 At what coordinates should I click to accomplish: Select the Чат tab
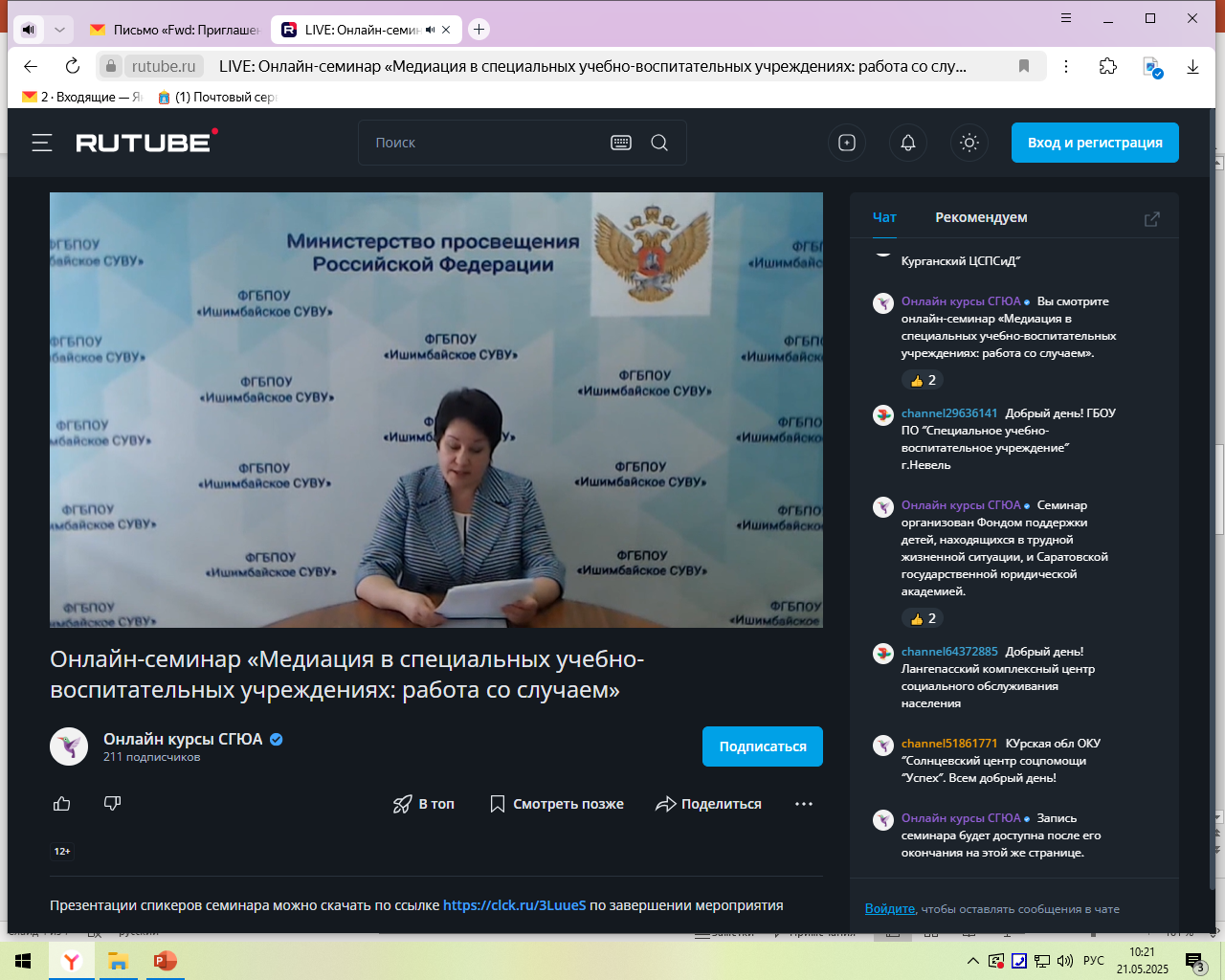coord(884,217)
